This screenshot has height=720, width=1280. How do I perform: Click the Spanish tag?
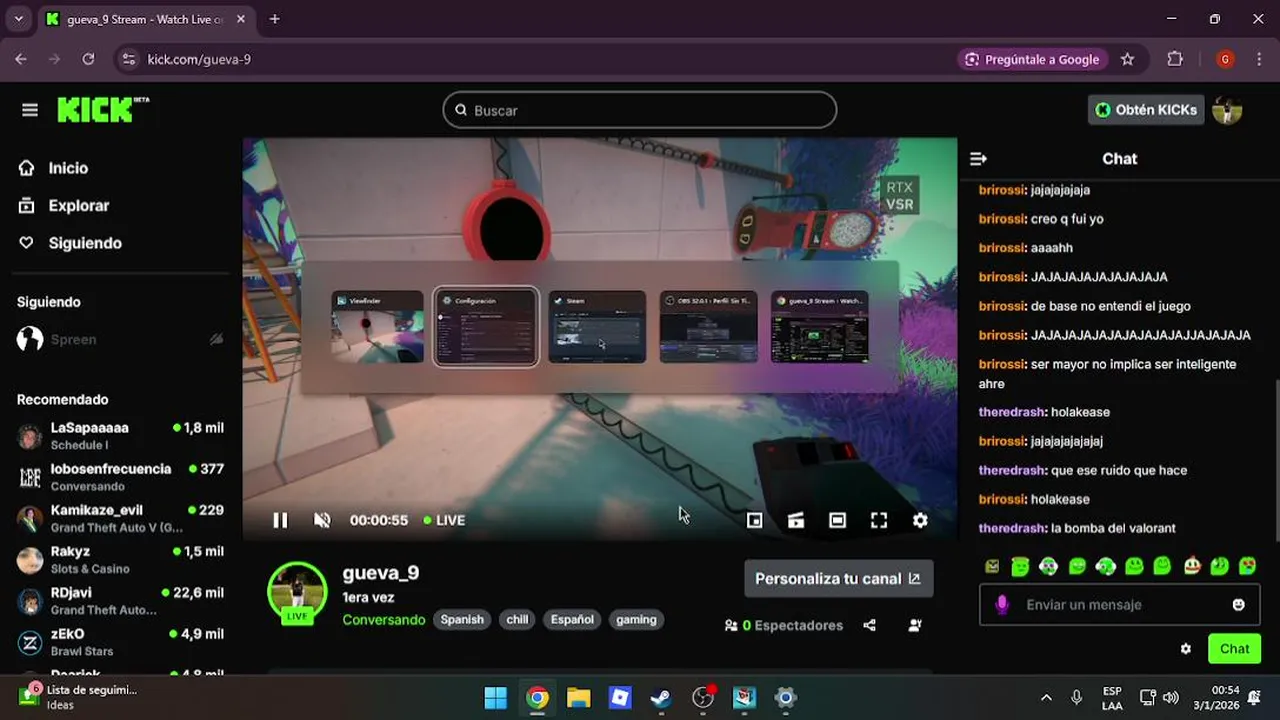462,620
